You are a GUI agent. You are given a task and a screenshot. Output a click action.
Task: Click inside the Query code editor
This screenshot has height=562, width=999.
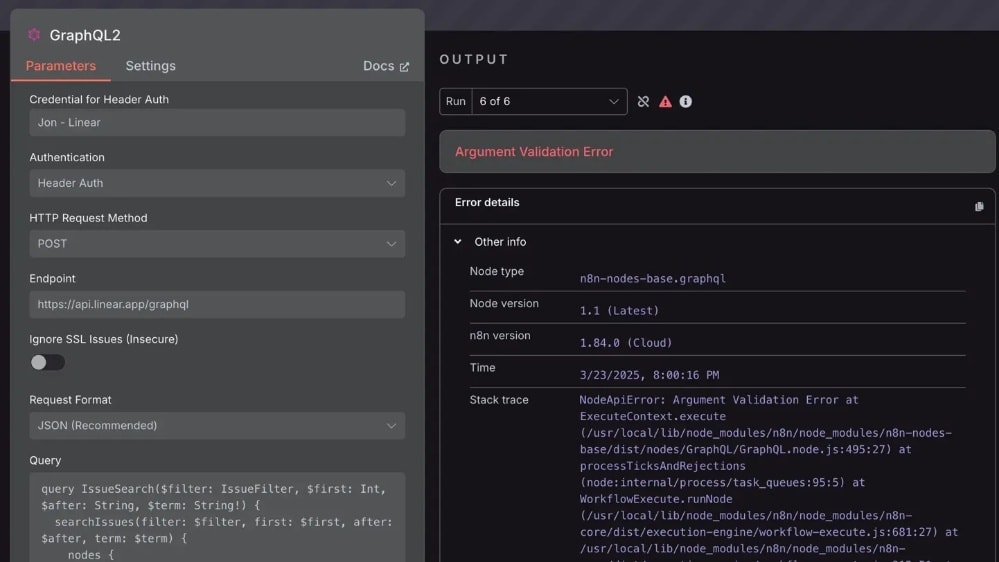pyautogui.click(x=217, y=517)
